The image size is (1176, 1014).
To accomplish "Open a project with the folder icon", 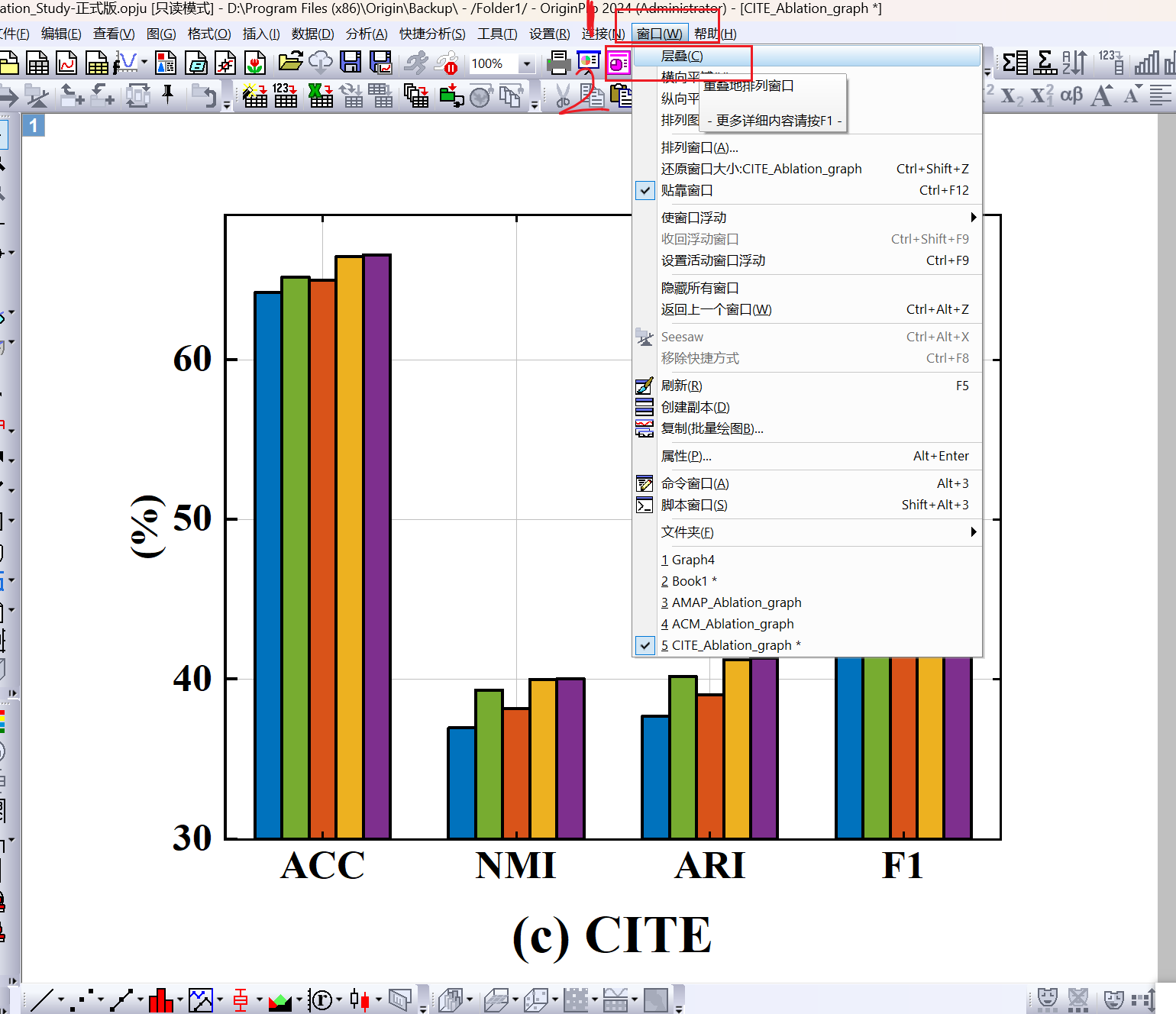I will coord(290,63).
